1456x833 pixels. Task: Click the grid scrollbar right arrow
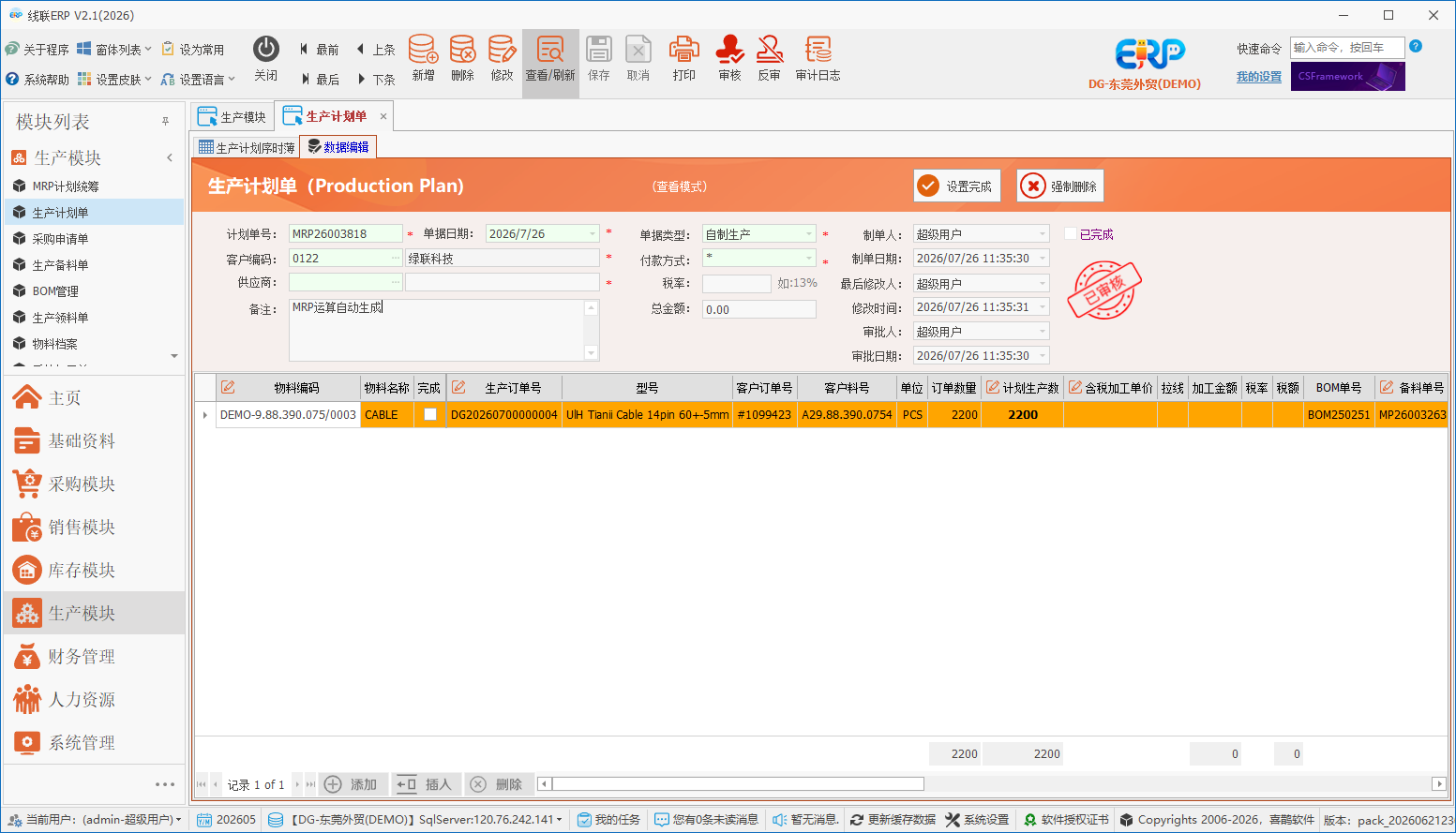(1439, 784)
